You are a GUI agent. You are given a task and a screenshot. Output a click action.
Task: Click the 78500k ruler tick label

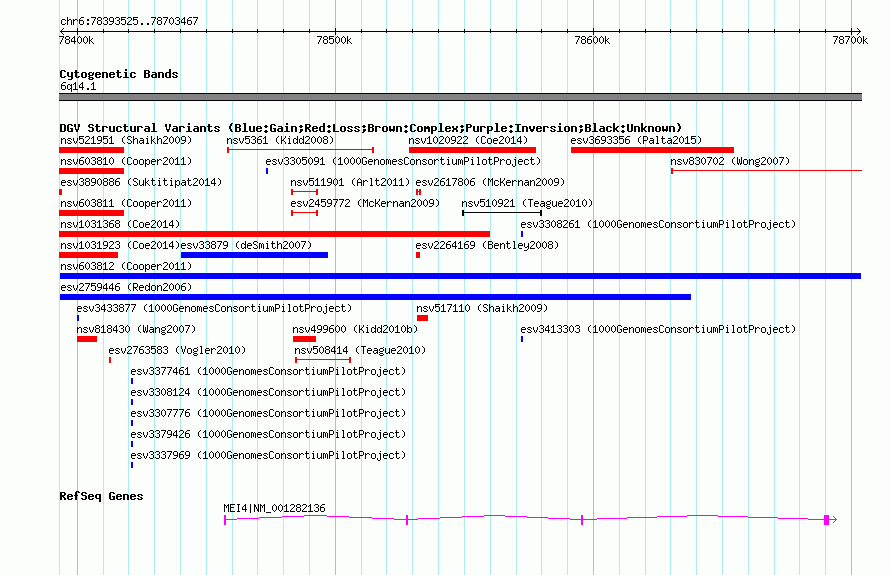coord(334,40)
